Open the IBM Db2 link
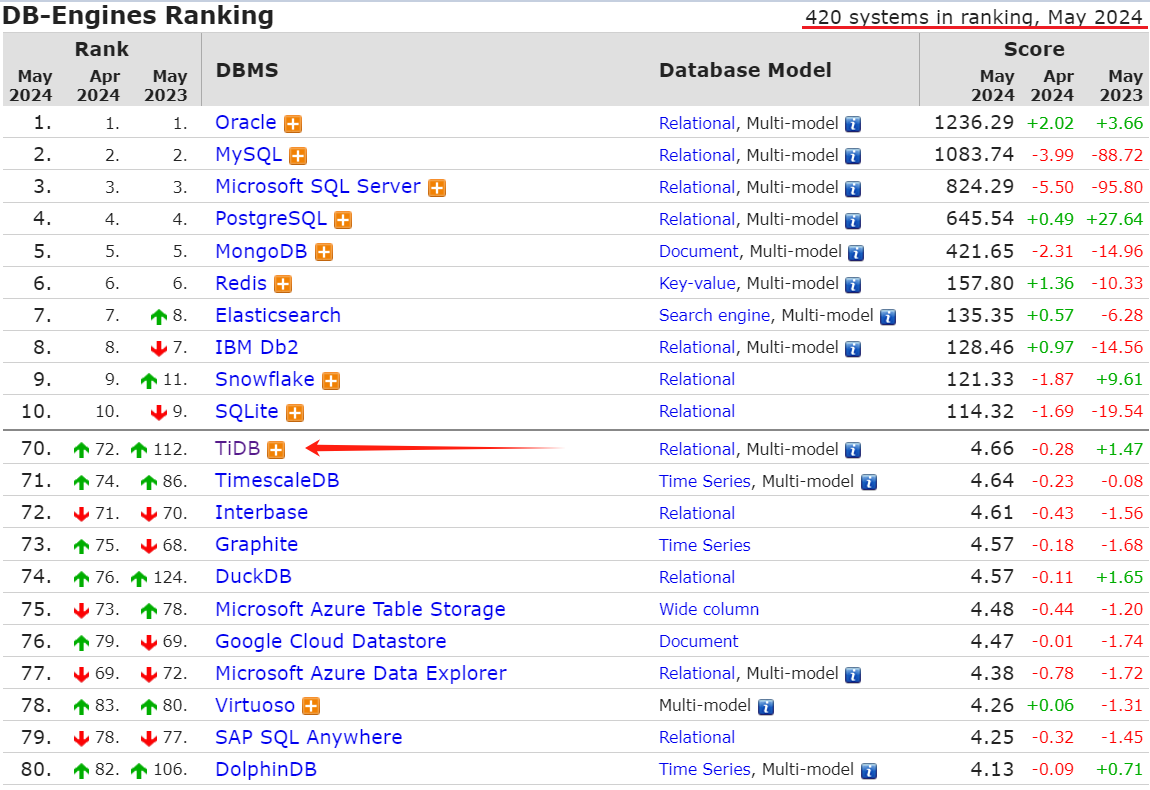Screen dimensions: 1150x790 pyautogui.click(x=257, y=347)
